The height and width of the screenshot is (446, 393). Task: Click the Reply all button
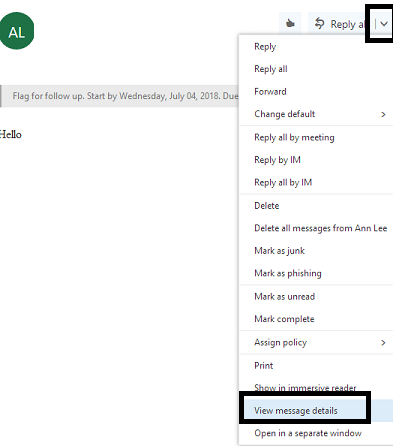pos(340,24)
